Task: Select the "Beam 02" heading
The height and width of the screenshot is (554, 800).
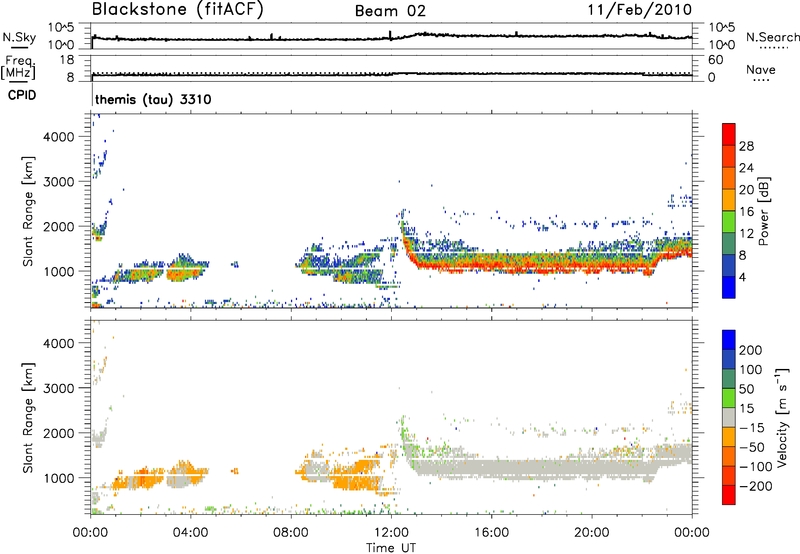Action: [x=390, y=11]
